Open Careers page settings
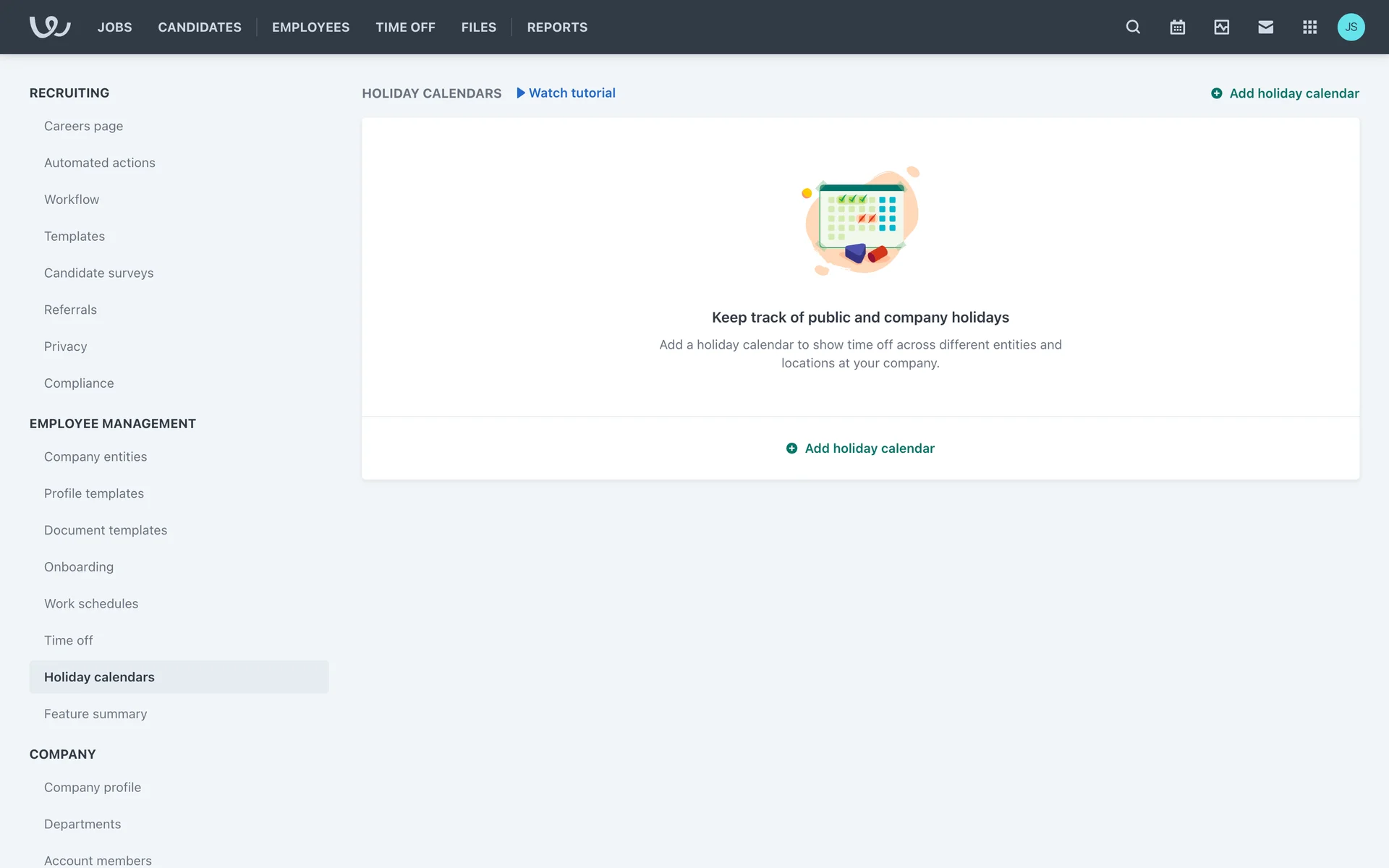 tap(83, 126)
